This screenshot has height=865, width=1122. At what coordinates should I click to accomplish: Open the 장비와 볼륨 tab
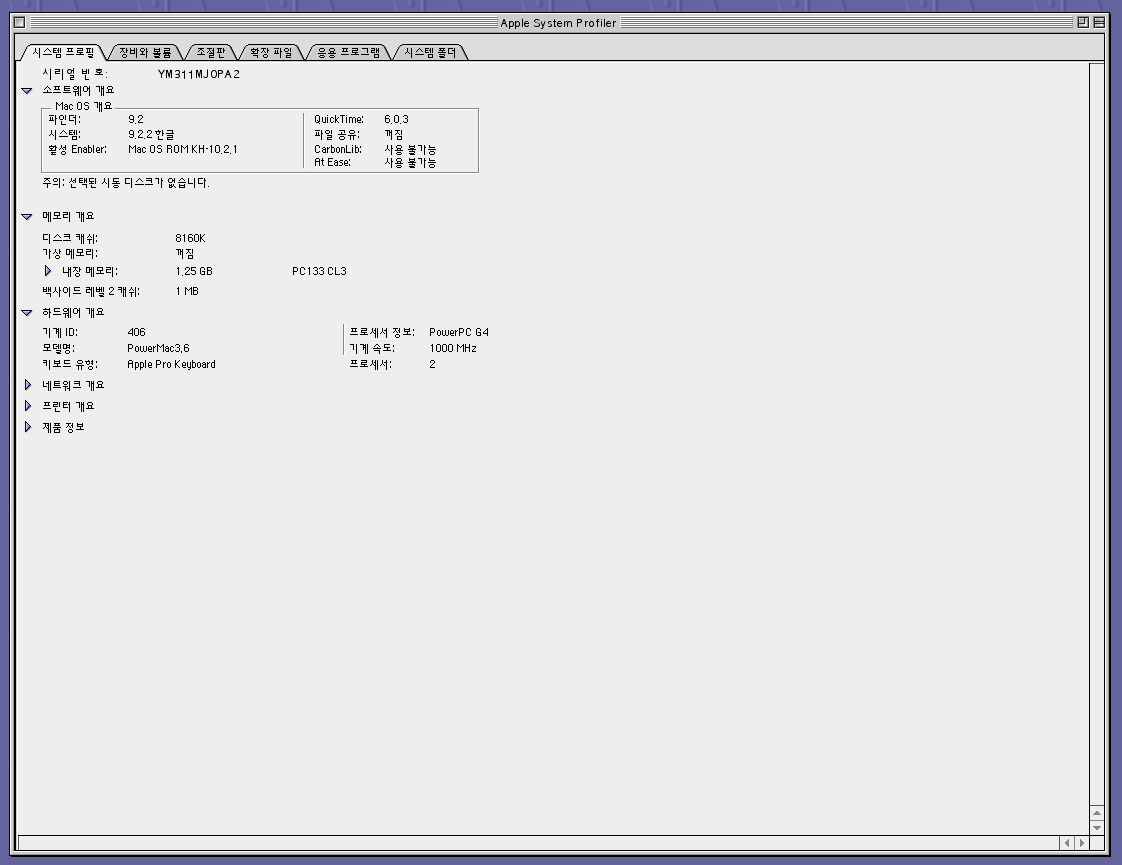tap(145, 52)
